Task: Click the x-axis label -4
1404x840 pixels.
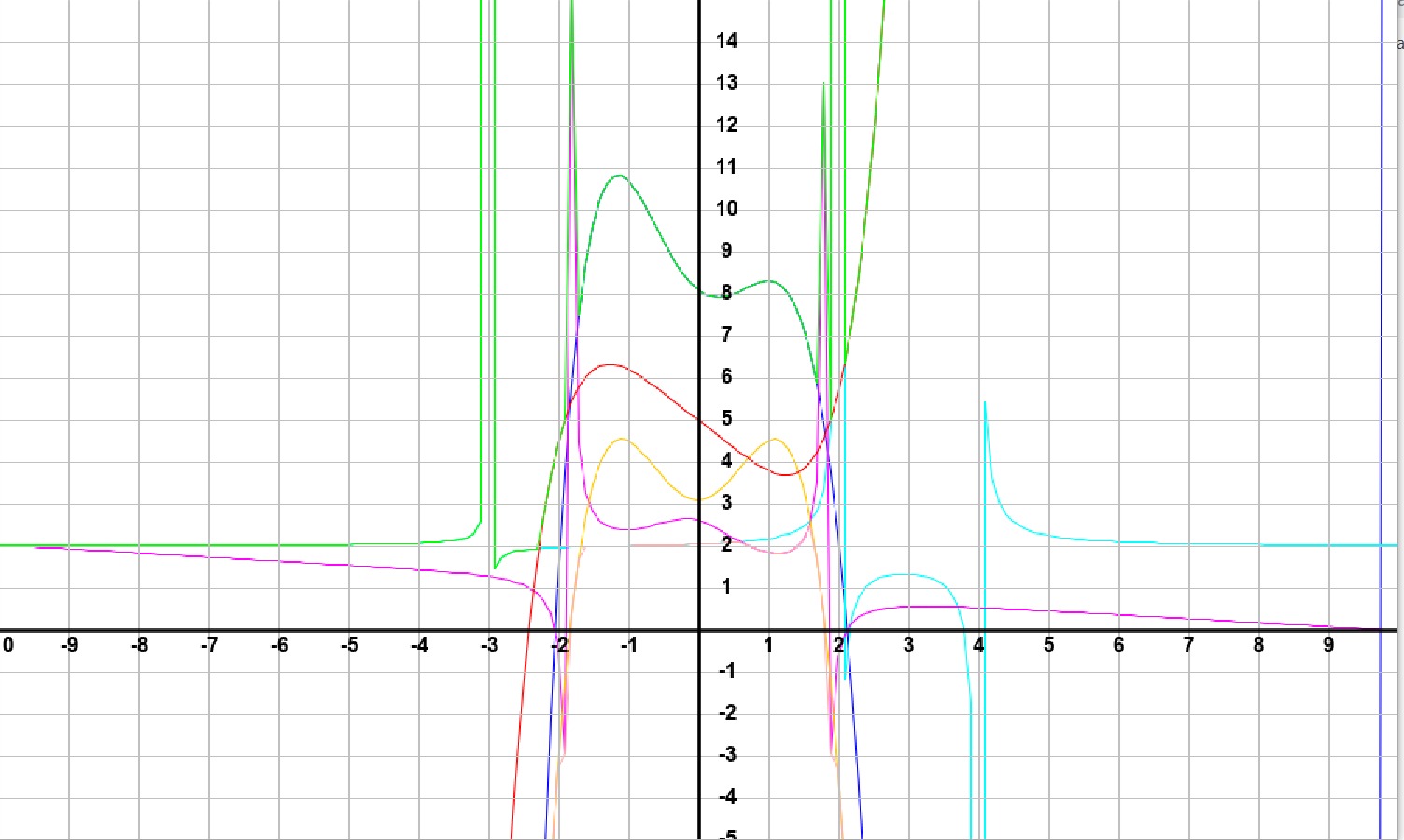Action: (419, 645)
